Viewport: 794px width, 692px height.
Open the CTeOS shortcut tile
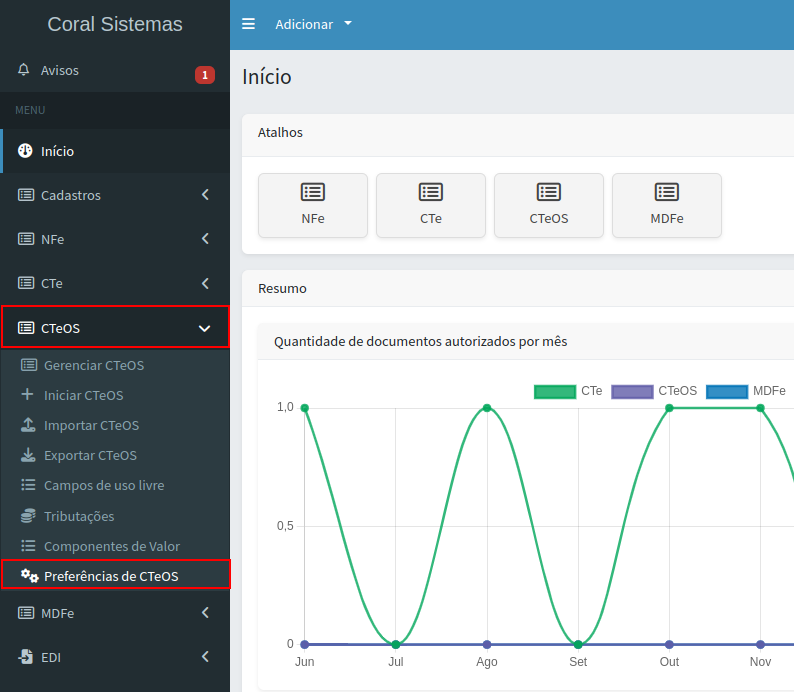click(549, 205)
